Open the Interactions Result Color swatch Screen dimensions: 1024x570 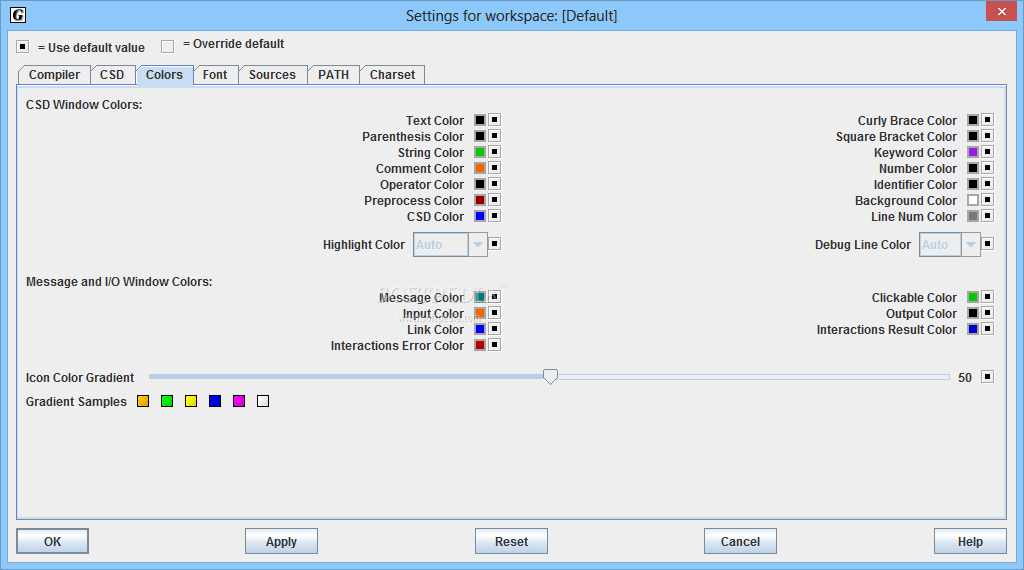(973, 329)
